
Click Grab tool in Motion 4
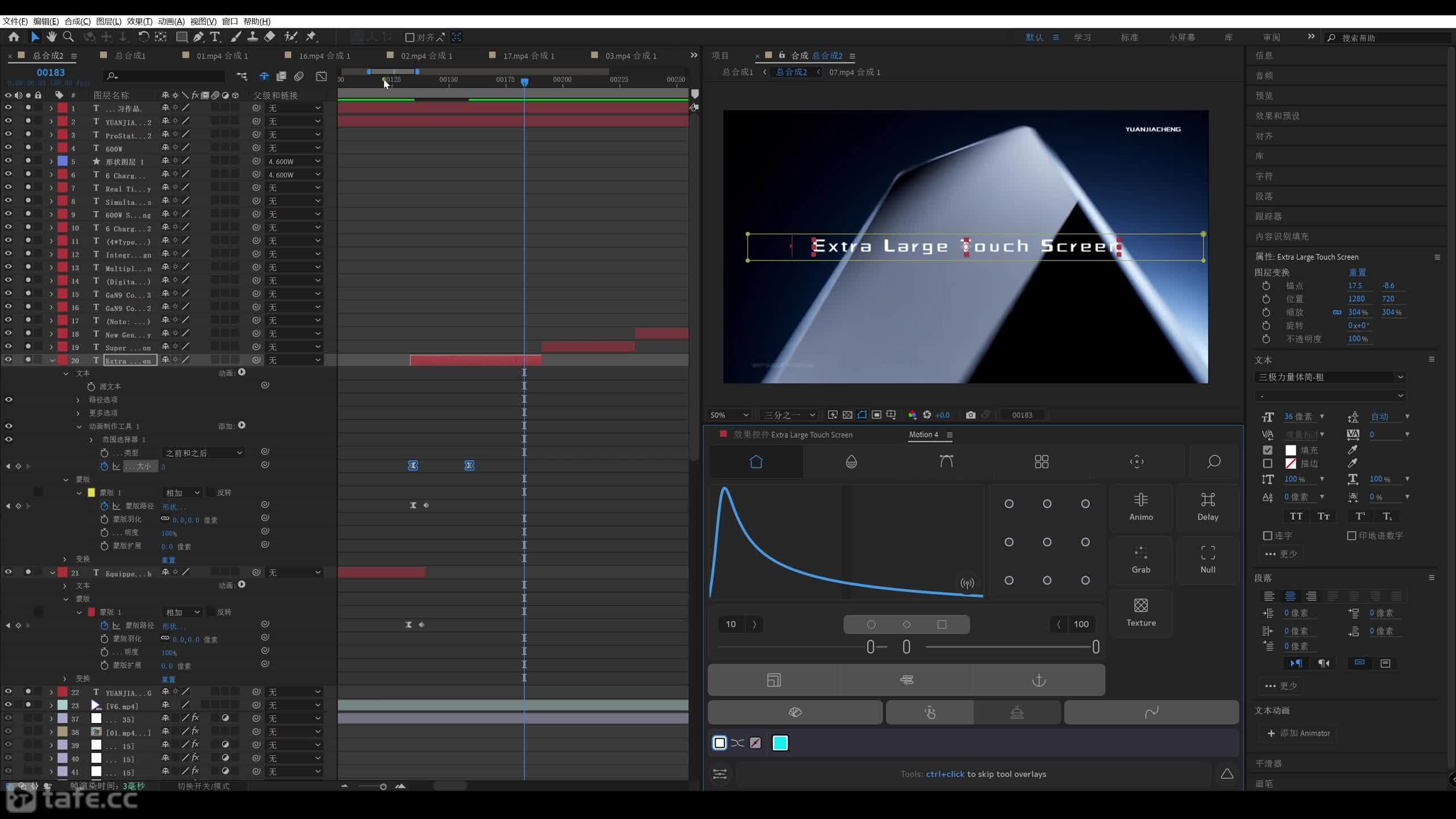1141,560
